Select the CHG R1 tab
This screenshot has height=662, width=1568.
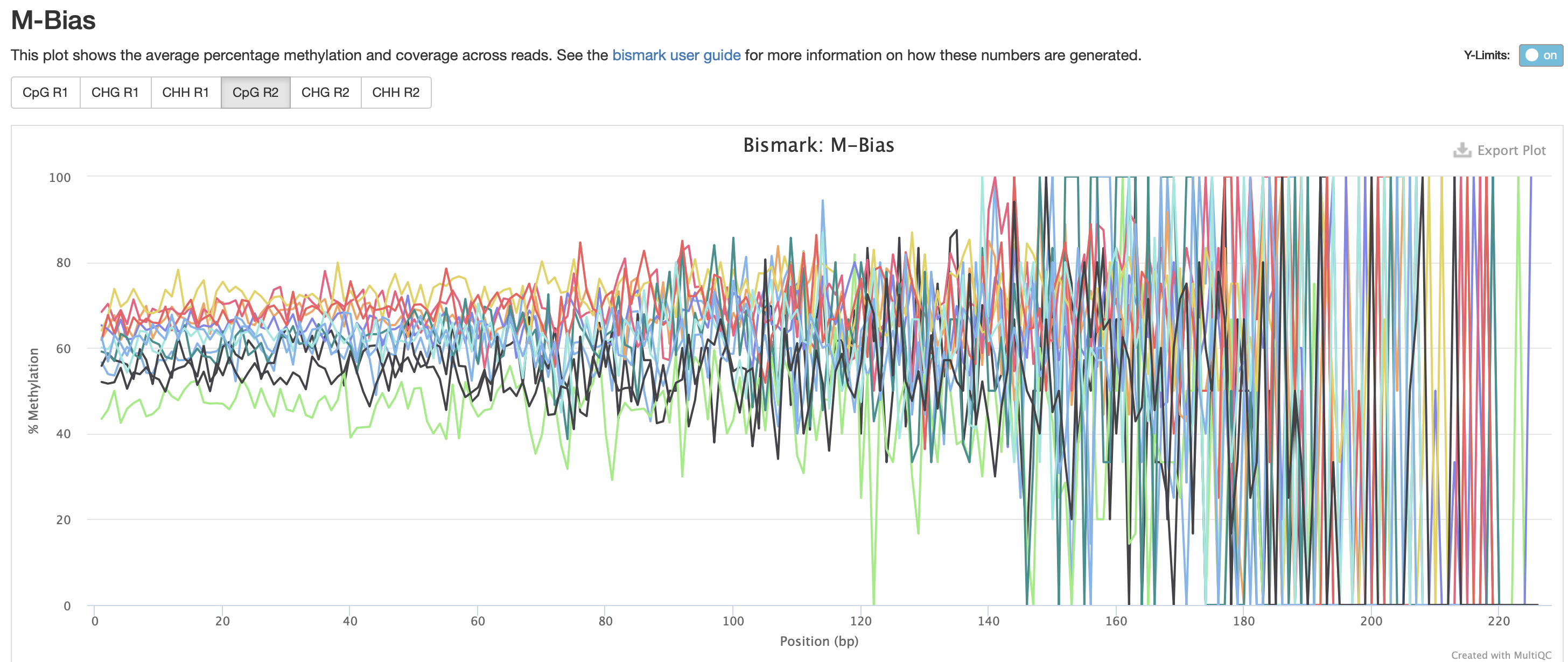(x=115, y=93)
